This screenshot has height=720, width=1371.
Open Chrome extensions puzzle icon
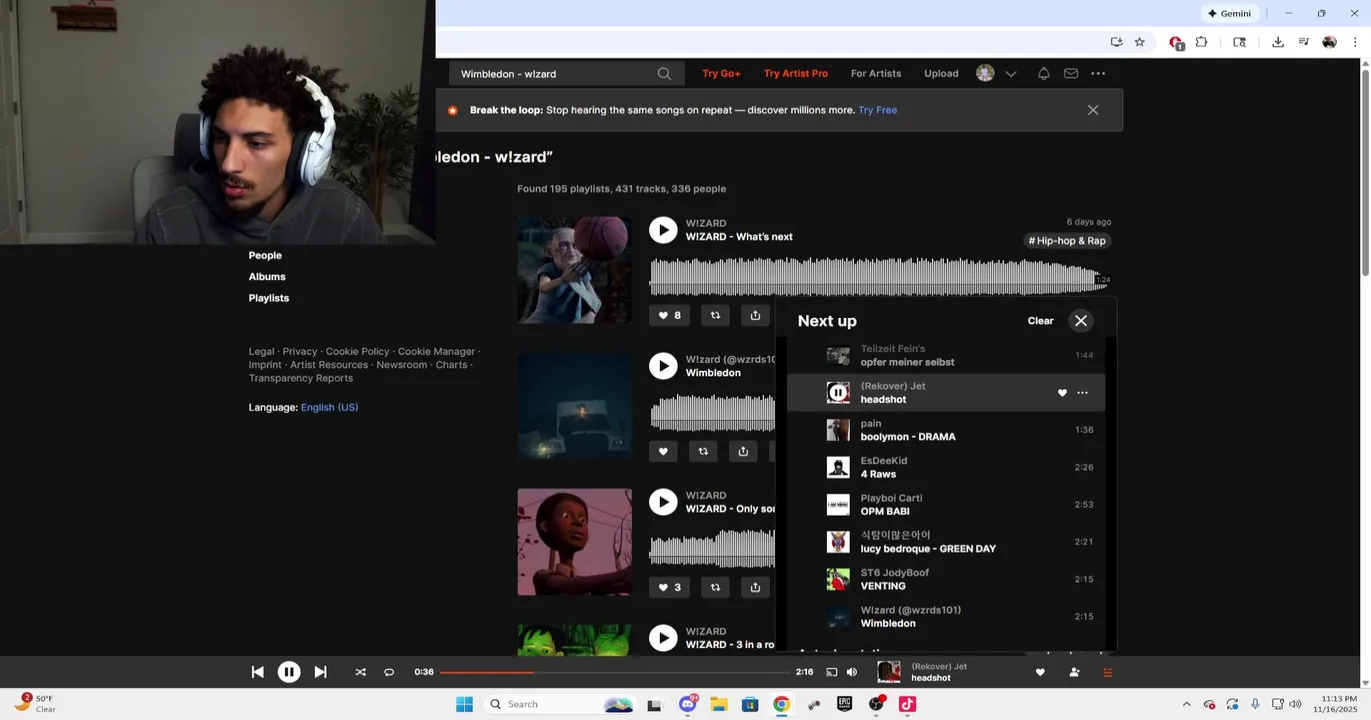1201,42
